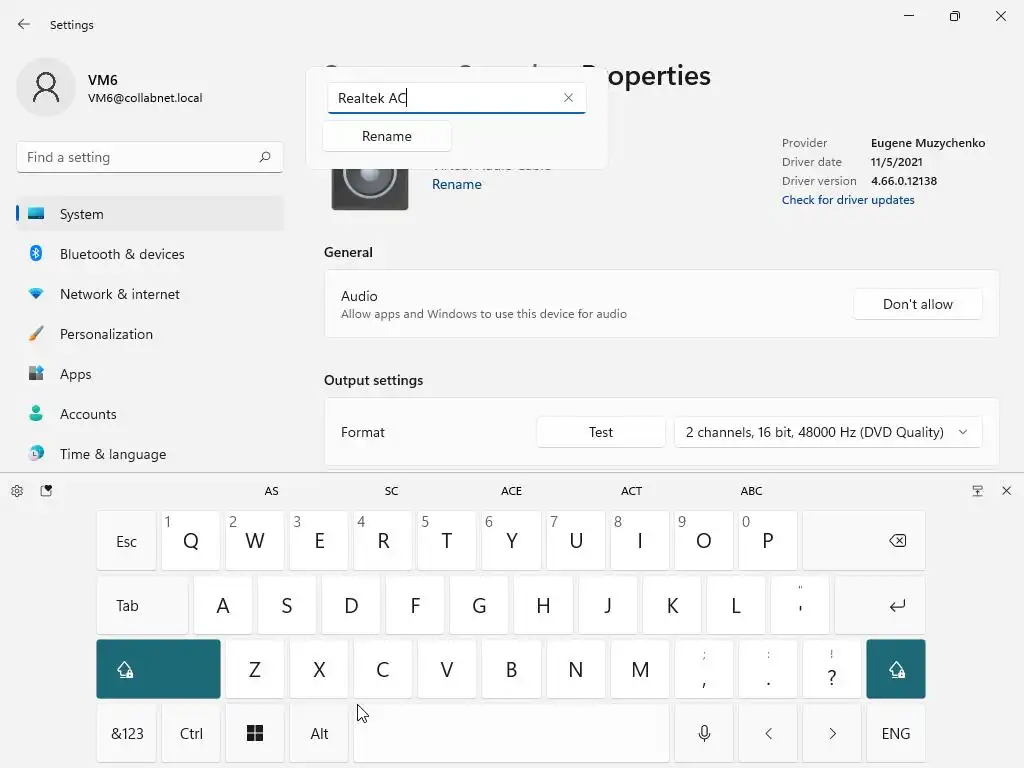Tap the C key
Viewport: 1024px width, 768px height.
(383, 669)
